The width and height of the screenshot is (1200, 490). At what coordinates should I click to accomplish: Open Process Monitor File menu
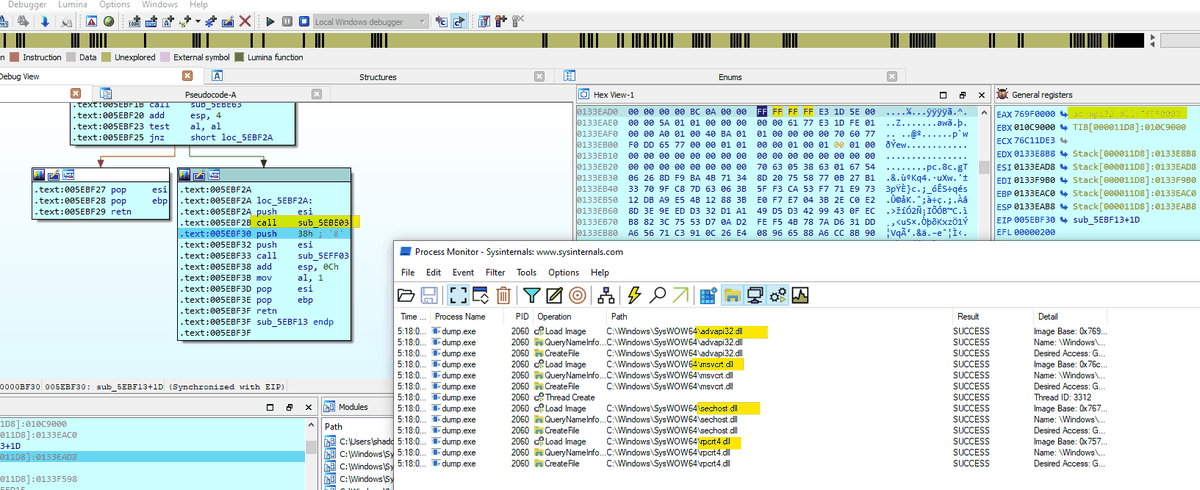[x=408, y=272]
